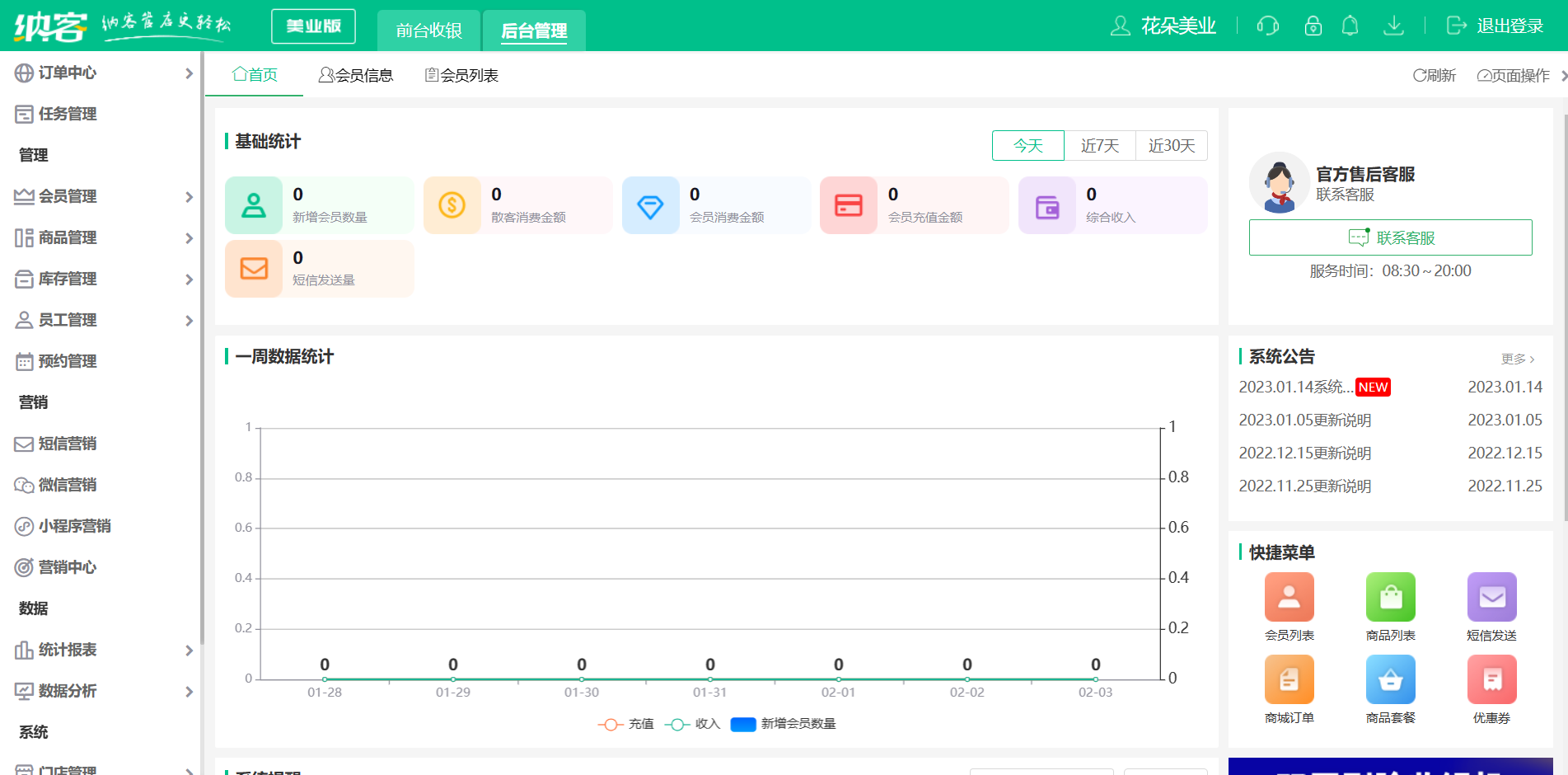Click the 散客消费金额 coin icon
1568x775 pixels.
click(452, 205)
